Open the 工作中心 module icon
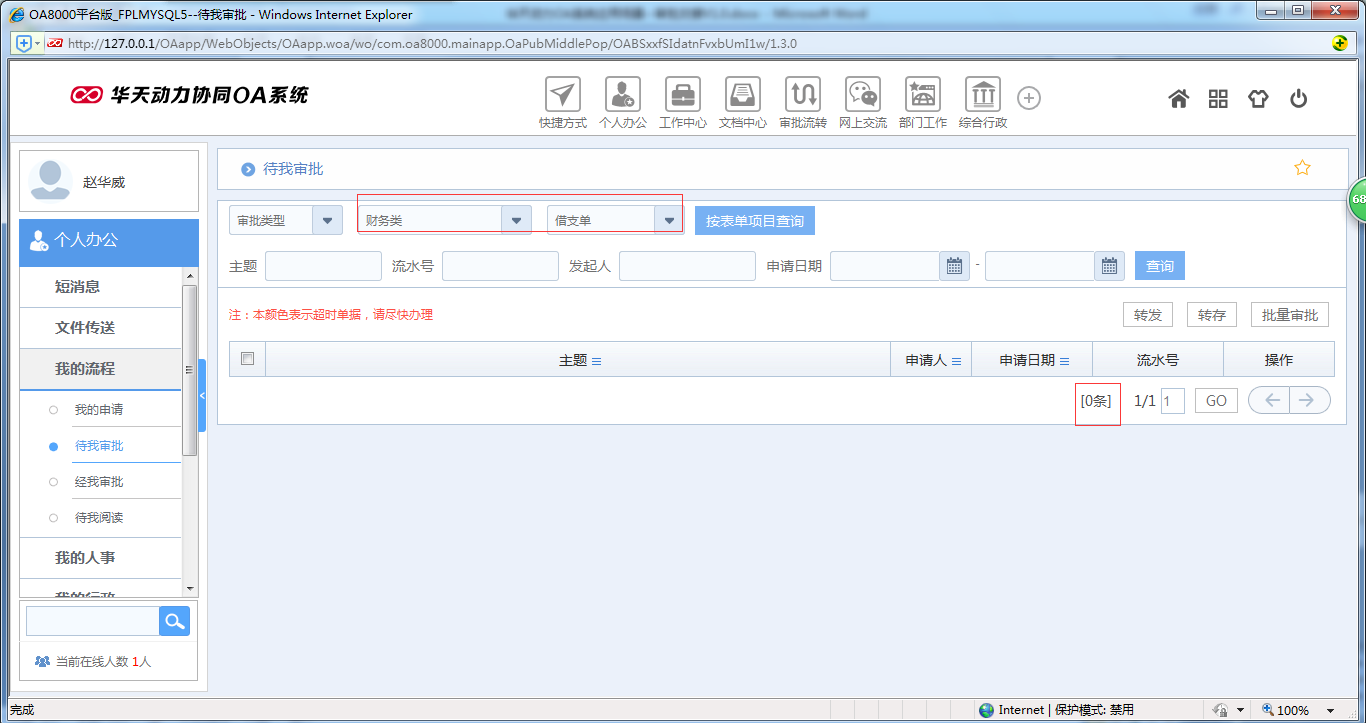Image resolution: width=1366 pixels, height=723 pixels. pos(682,95)
